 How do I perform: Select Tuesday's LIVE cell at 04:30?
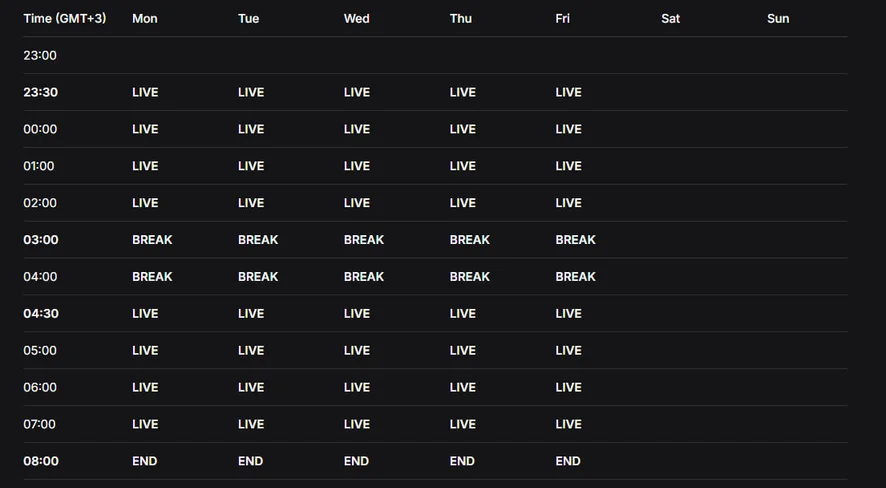click(x=251, y=314)
